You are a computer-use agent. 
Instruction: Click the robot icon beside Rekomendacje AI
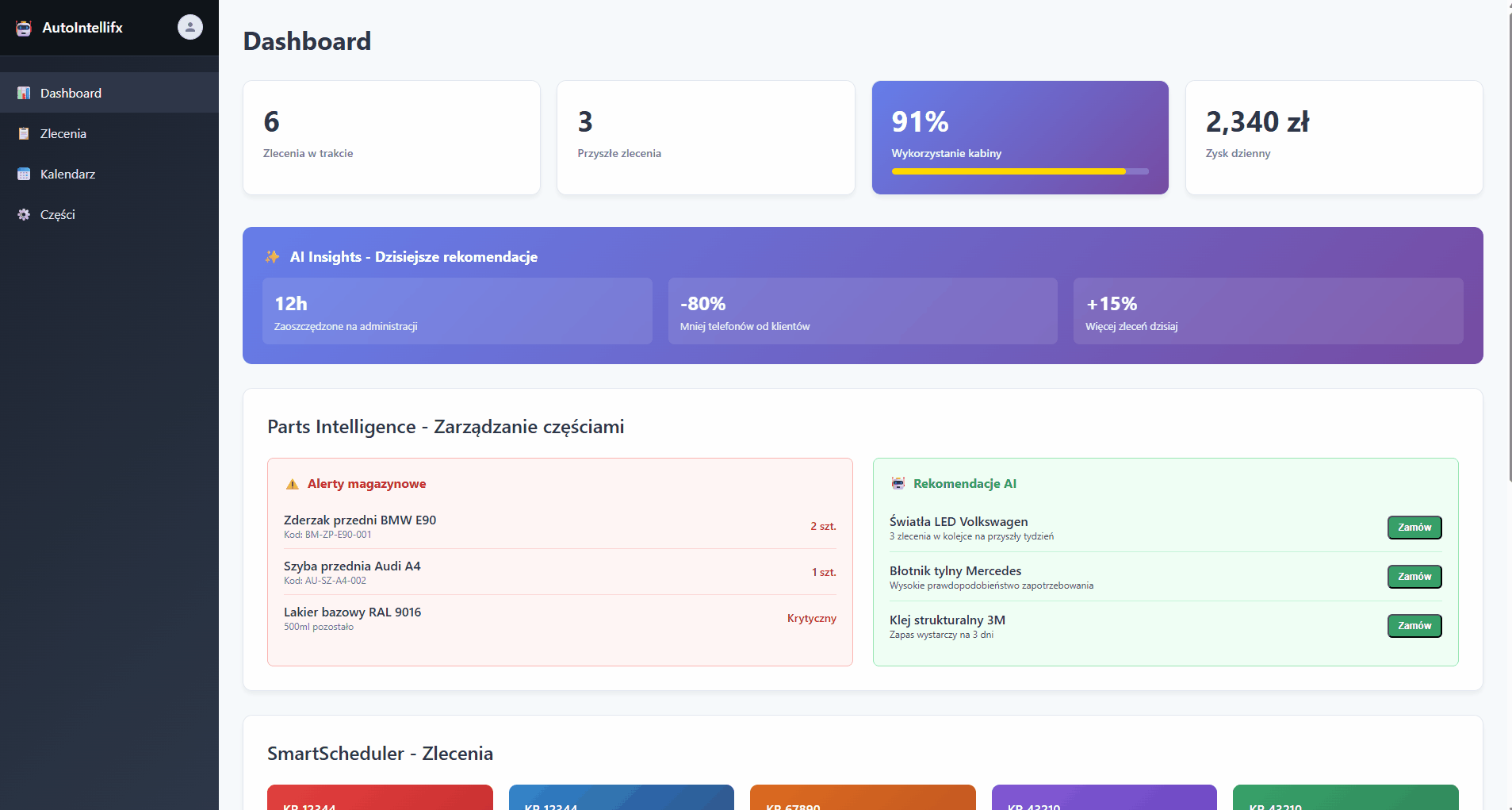pos(898,482)
